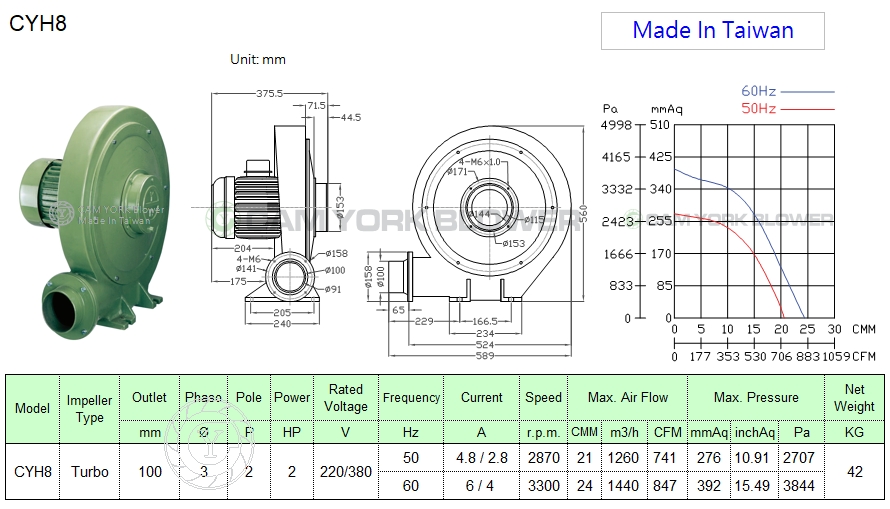890x509 pixels.
Task: Click the 392 mmAq cell
Action: (x=708, y=486)
